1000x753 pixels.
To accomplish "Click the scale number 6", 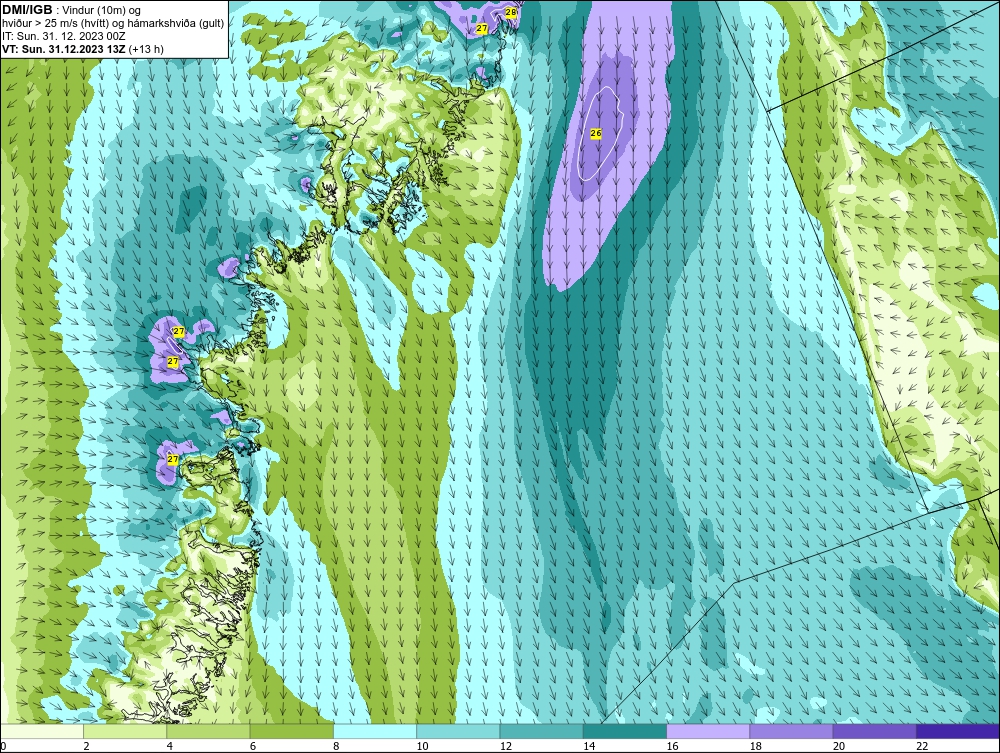I will [x=253, y=747].
